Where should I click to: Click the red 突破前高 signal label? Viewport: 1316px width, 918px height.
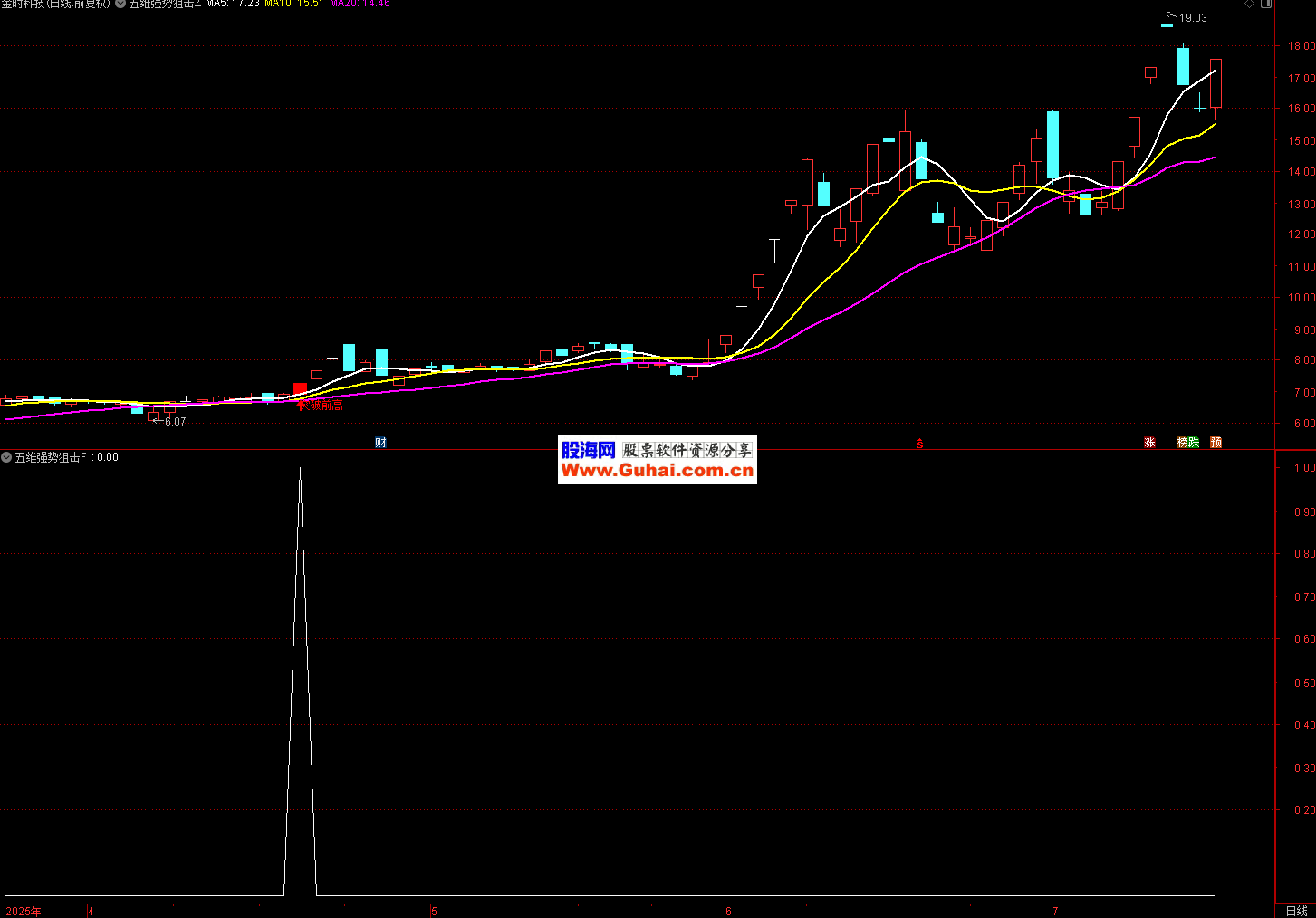pyautogui.click(x=321, y=405)
